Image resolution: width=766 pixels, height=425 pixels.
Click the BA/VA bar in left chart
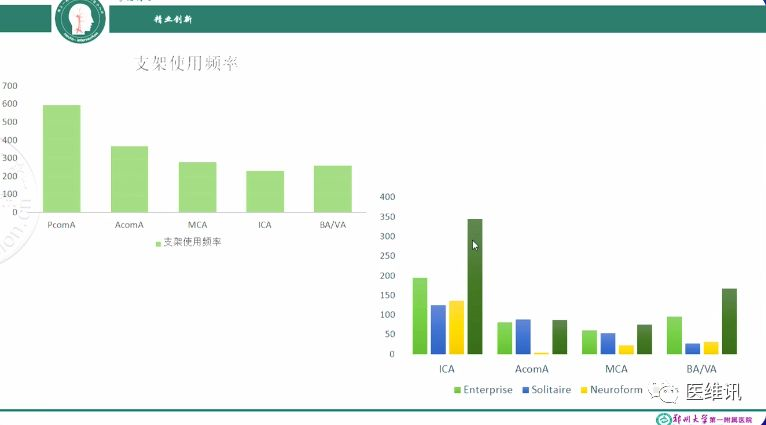pos(333,189)
